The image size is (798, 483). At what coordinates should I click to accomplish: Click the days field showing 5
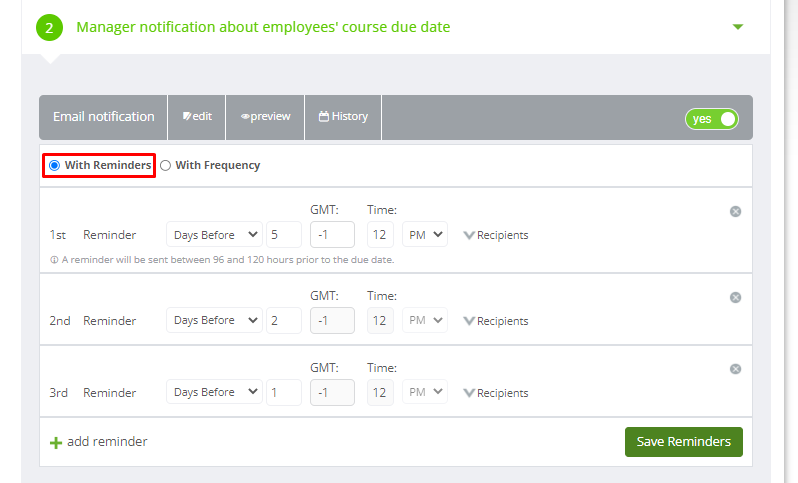click(x=284, y=235)
